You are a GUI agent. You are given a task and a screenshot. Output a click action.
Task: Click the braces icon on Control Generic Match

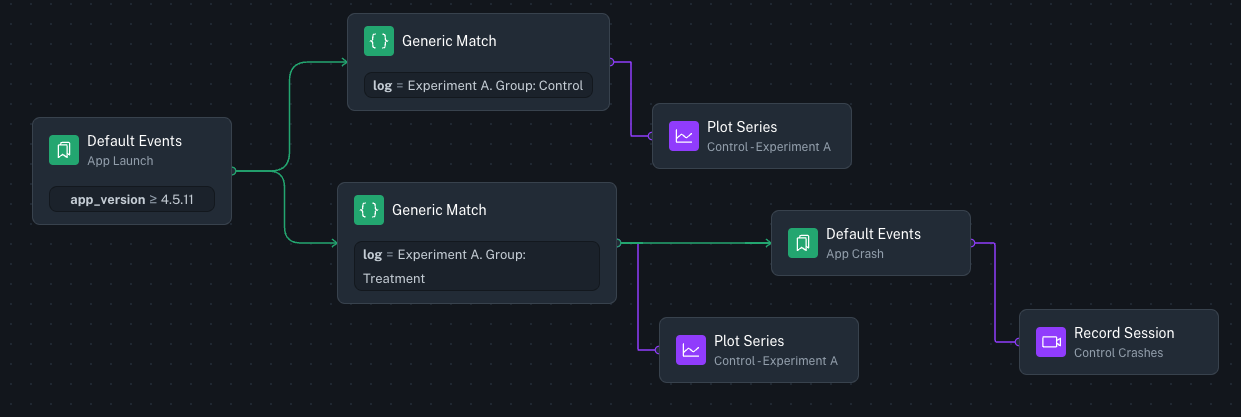(x=379, y=41)
